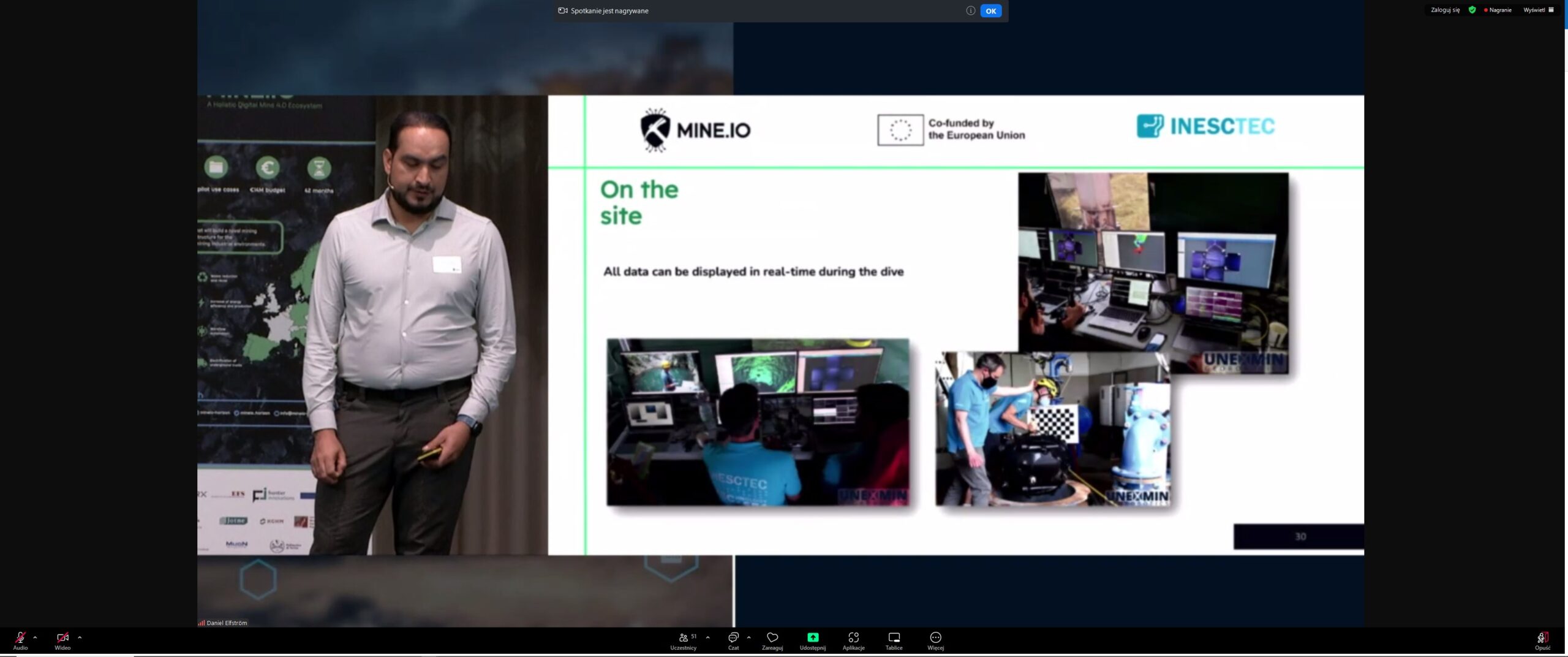Expand the arrow beside Czat
This screenshot has height=657, width=1568.
[748, 637]
